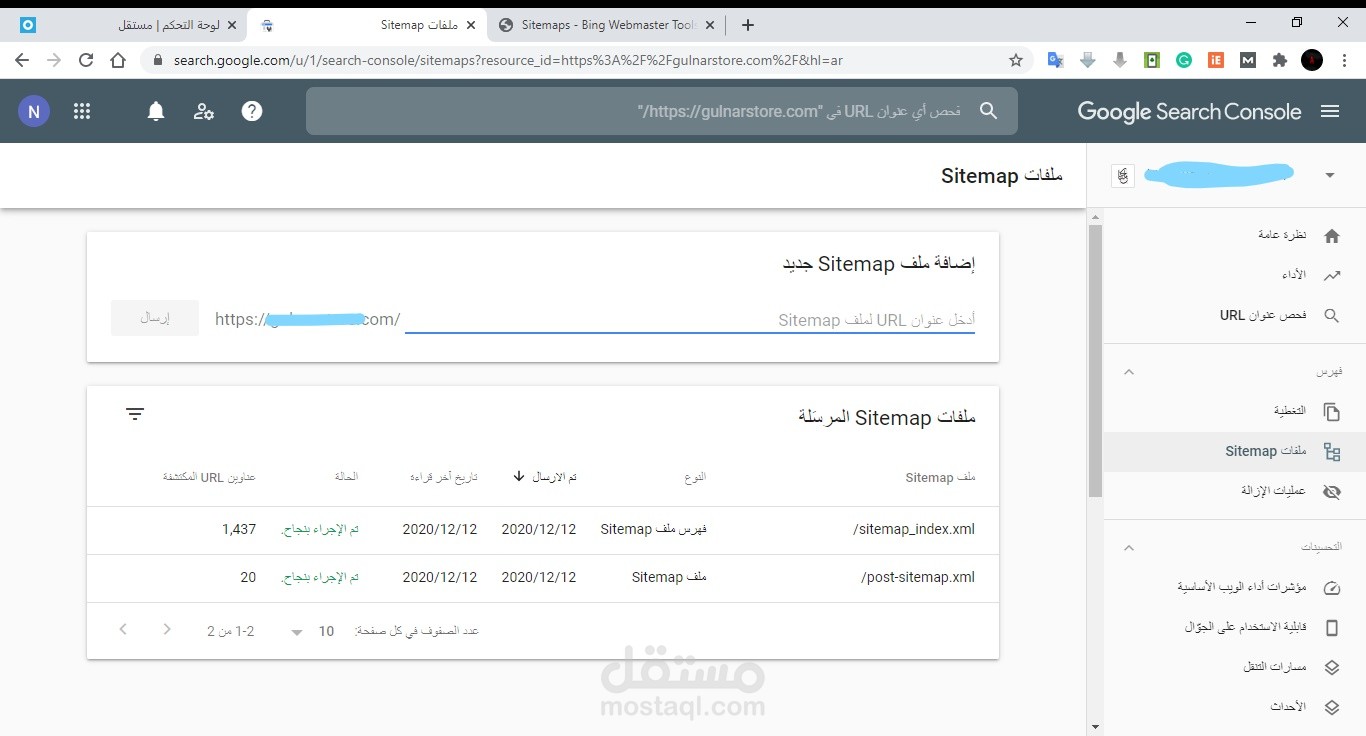Close the Bing Webmaster Tools tab
The height and width of the screenshot is (736, 1366).
(x=711, y=25)
